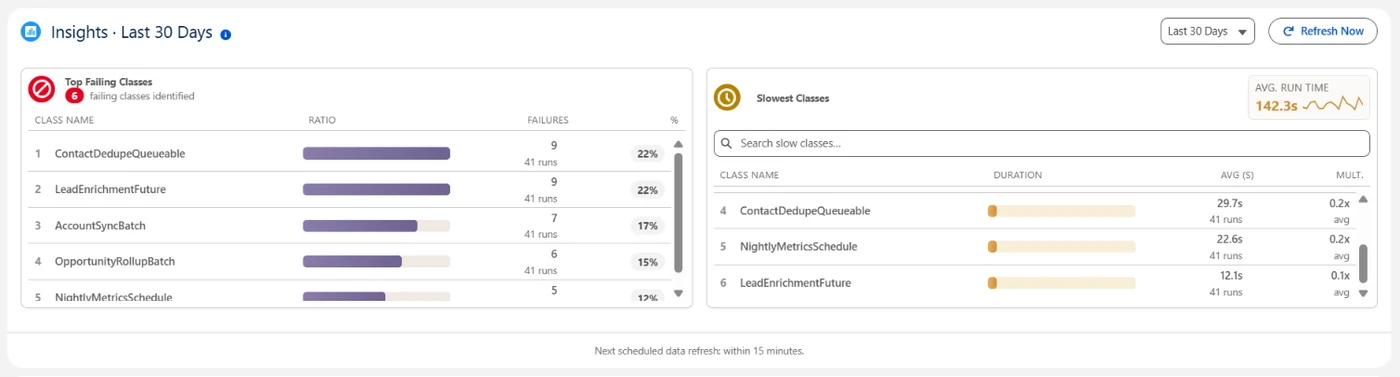Click the red failing classes ban icon
This screenshot has height=377, width=1400.
pos(41,89)
